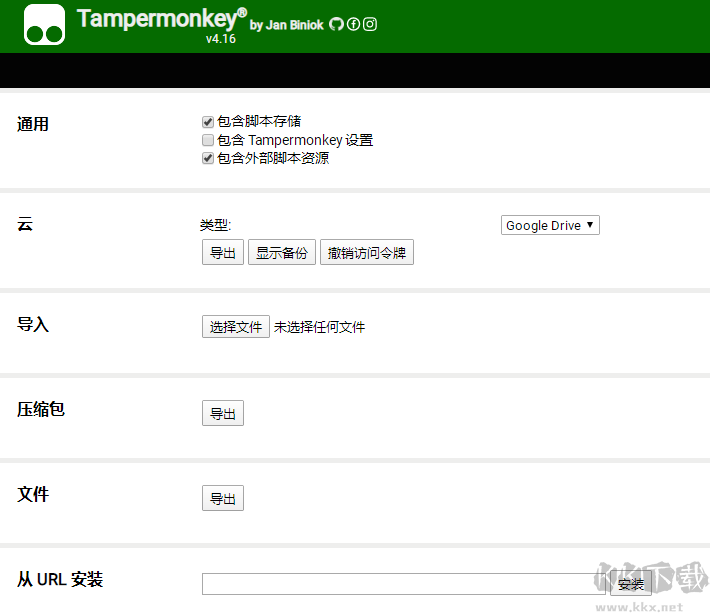This screenshot has height=614, width=710.
Task: Export scripts via 压缩包 导出 button
Action: coord(223,413)
